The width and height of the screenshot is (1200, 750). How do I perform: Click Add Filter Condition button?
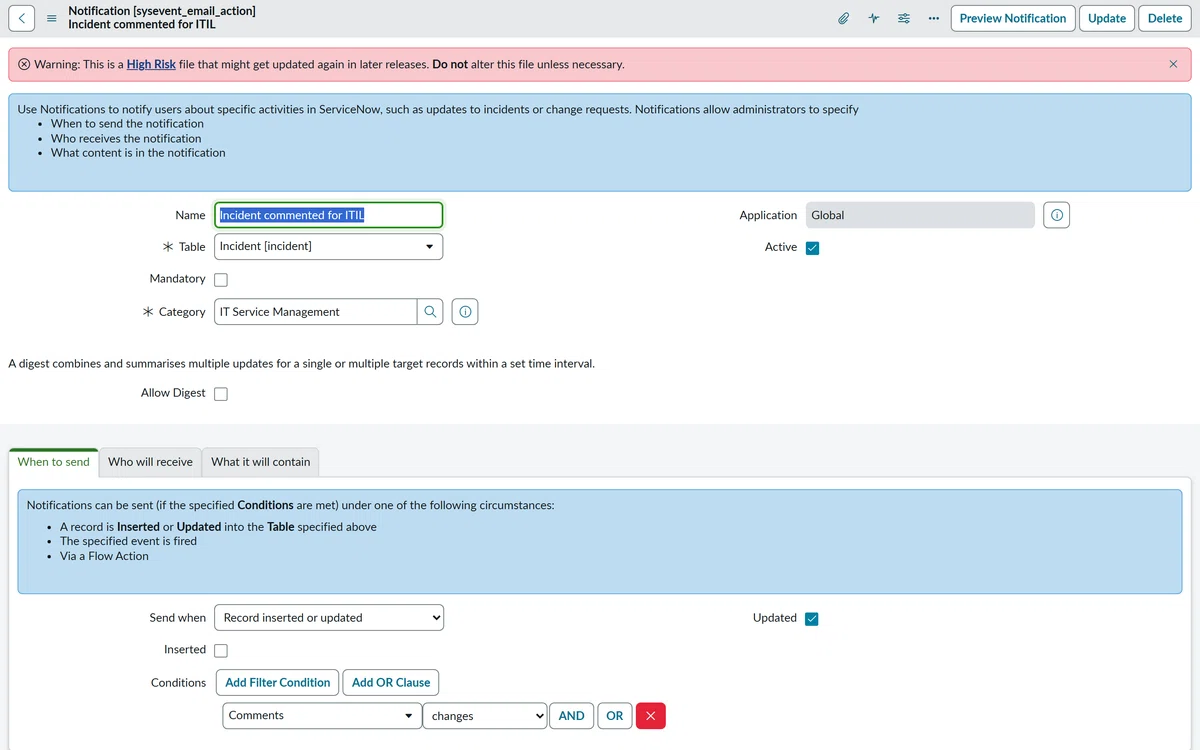pos(278,683)
